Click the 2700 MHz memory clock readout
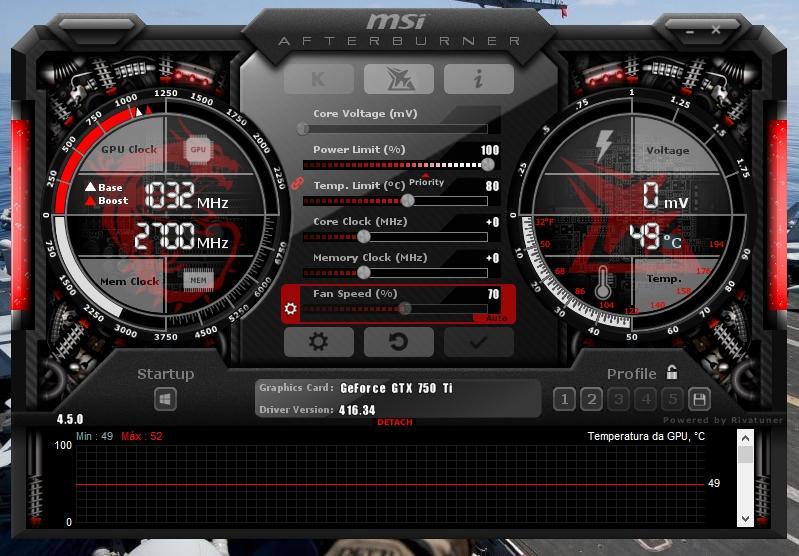 pyautogui.click(x=181, y=237)
